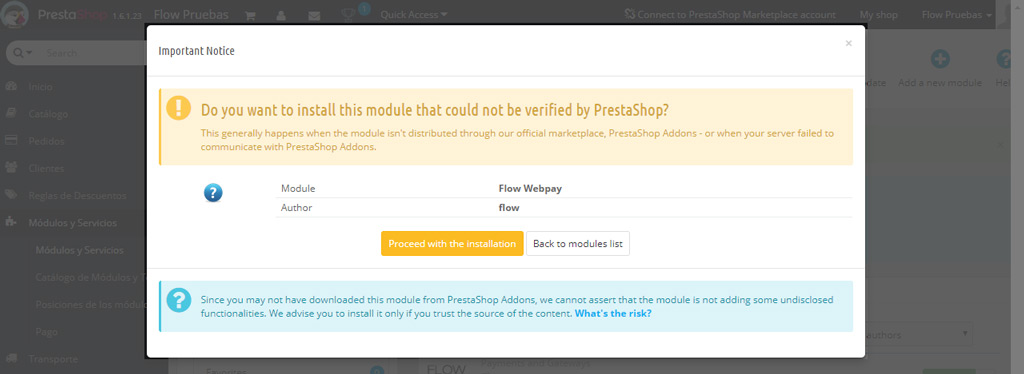Click the customers person icon in header
1024x374 pixels.
pyautogui.click(x=281, y=15)
